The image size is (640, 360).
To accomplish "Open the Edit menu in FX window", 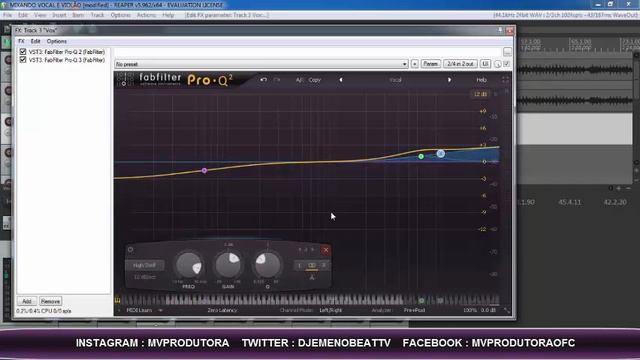I will pyautogui.click(x=36, y=41).
